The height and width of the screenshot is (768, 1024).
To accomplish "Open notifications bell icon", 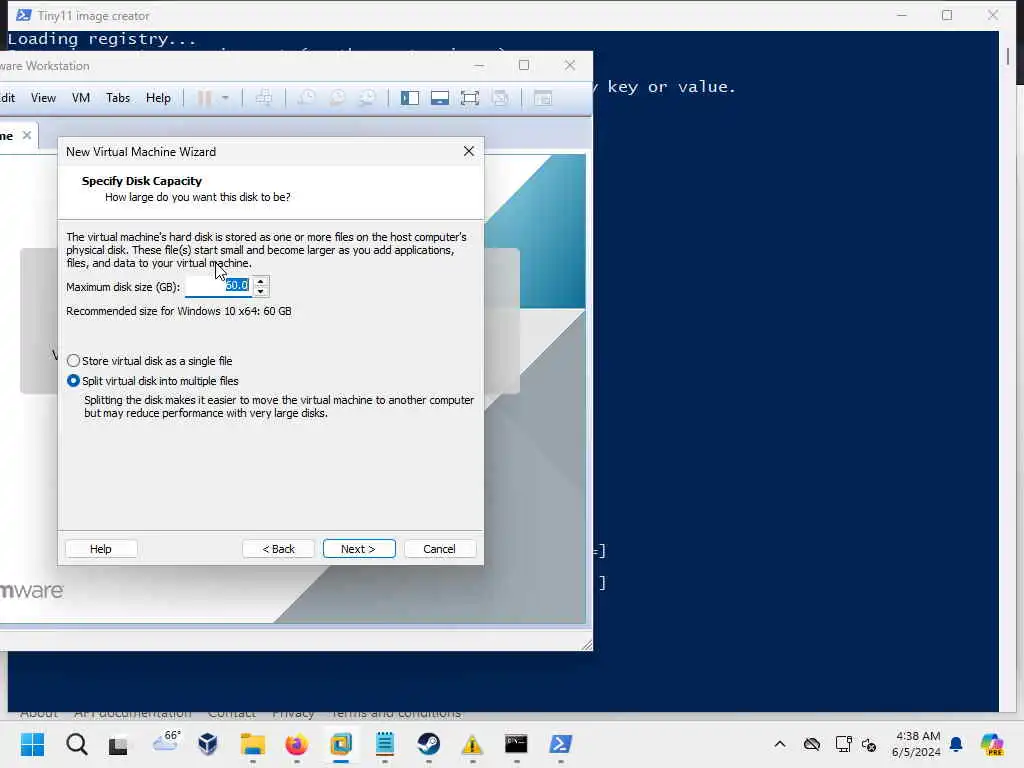I will [x=956, y=744].
